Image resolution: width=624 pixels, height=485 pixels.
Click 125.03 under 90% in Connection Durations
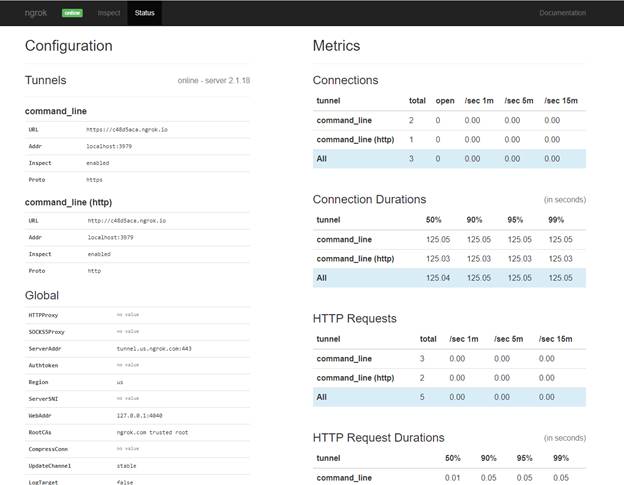coord(479,259)
